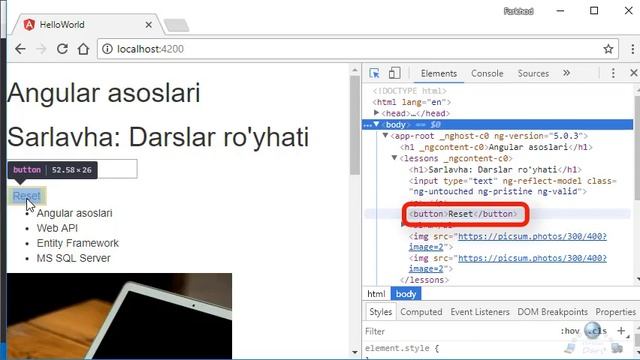This screenshot has height=360, width=640.
Task: Click the text input on the page
Action: point(72,169)
